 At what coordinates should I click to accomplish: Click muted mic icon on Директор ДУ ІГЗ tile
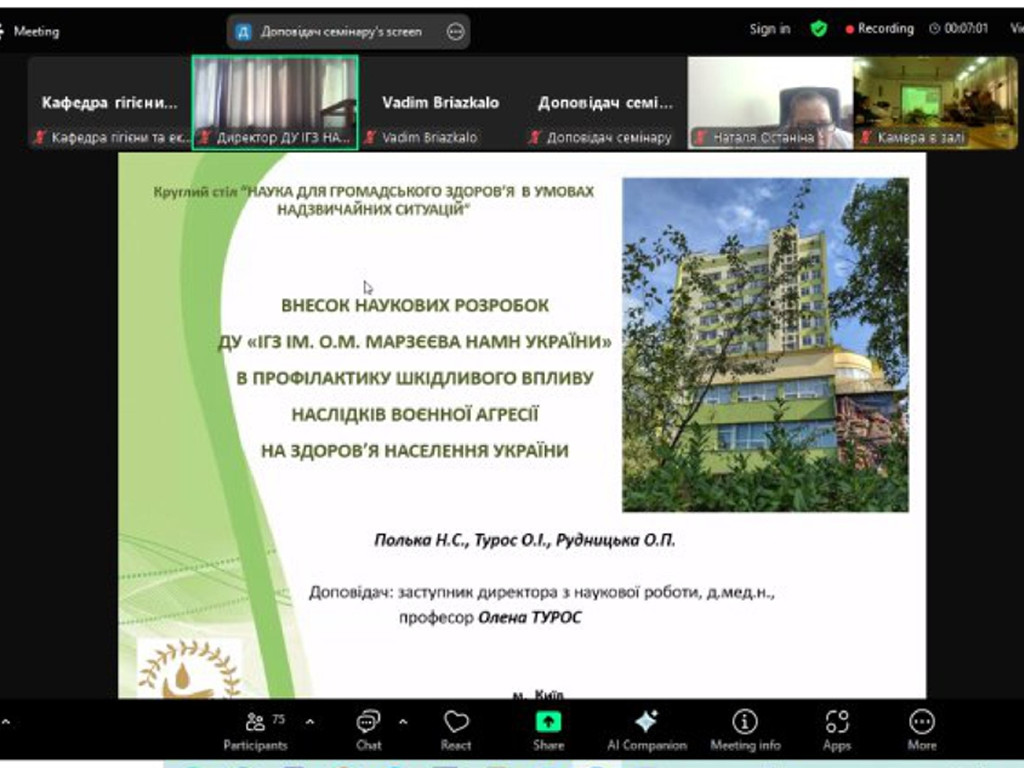point(205,137)
